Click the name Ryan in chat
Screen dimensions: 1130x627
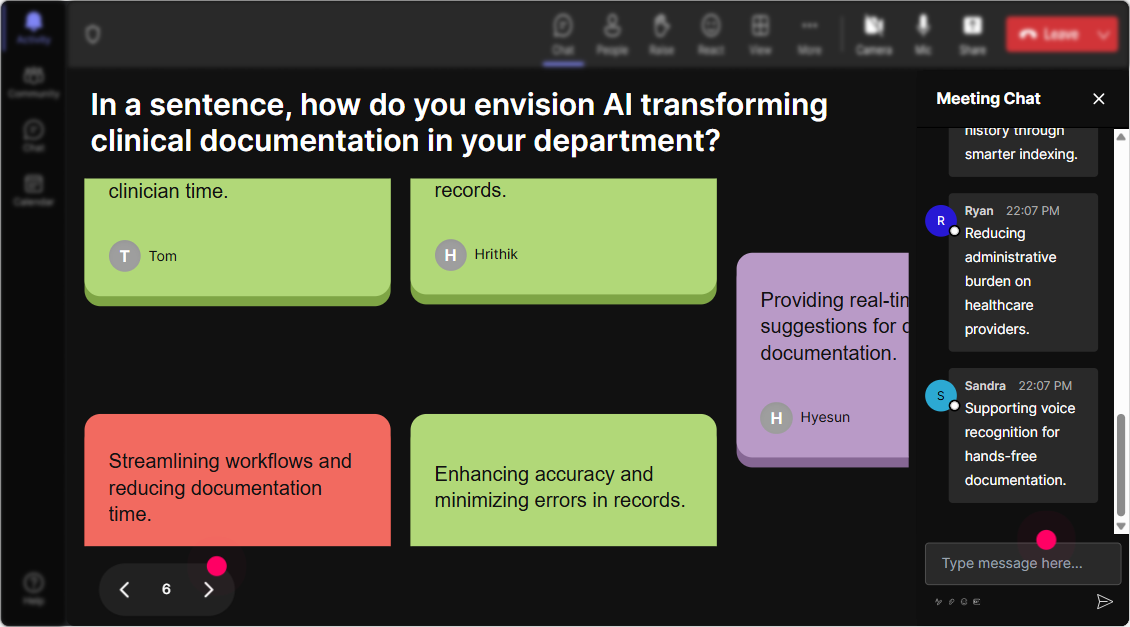click(x=979, y=210)
